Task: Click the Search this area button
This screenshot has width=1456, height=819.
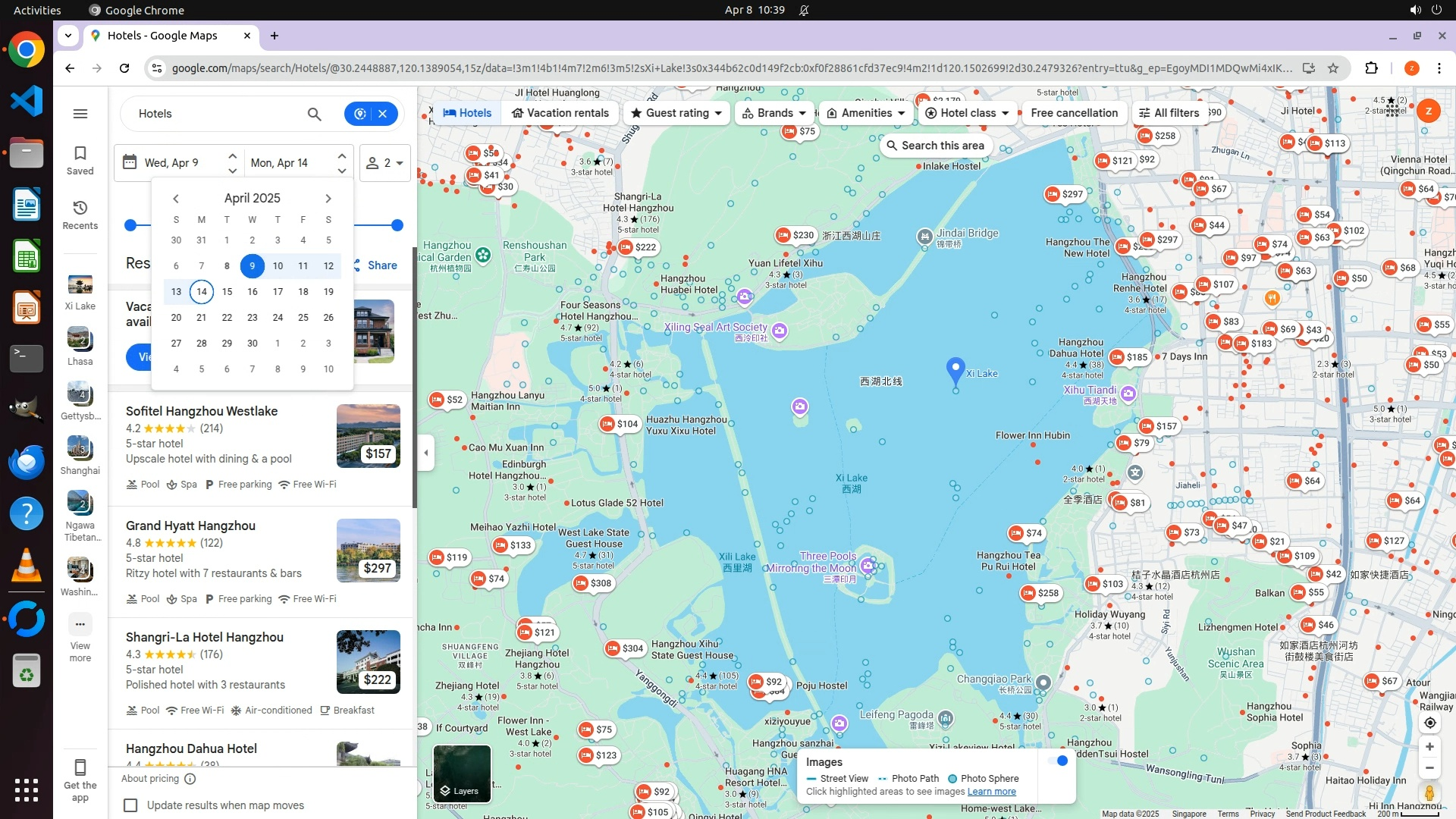Action: tap(934, 146)
